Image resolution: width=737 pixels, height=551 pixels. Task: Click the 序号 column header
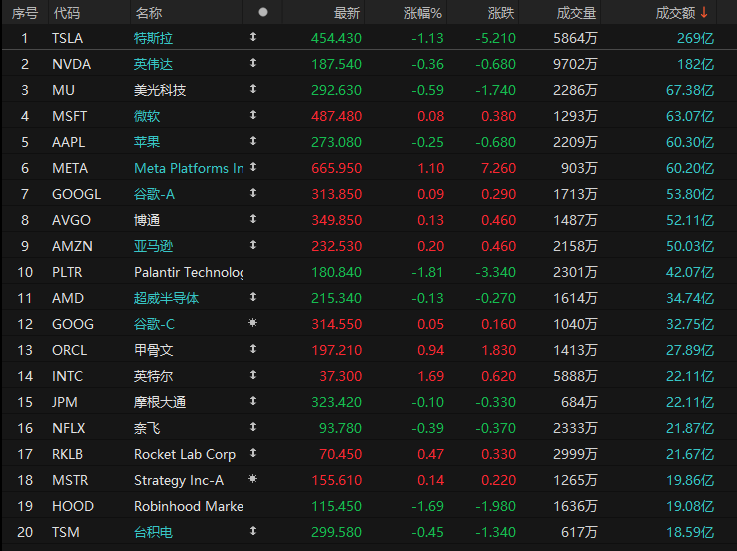24,13
